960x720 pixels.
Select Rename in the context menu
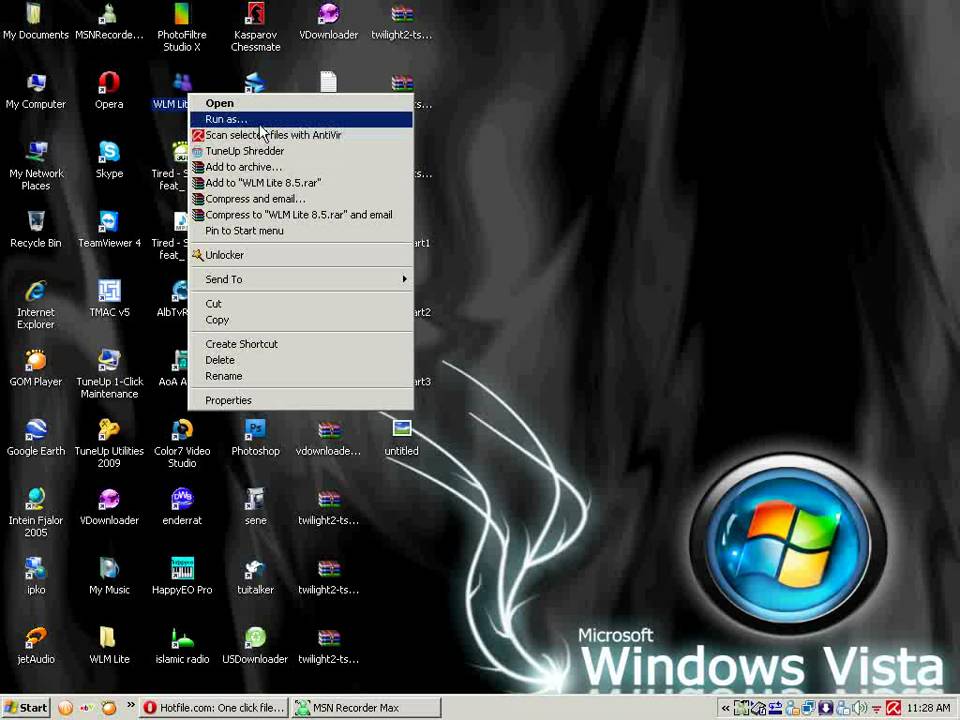(x=301, y=376)
